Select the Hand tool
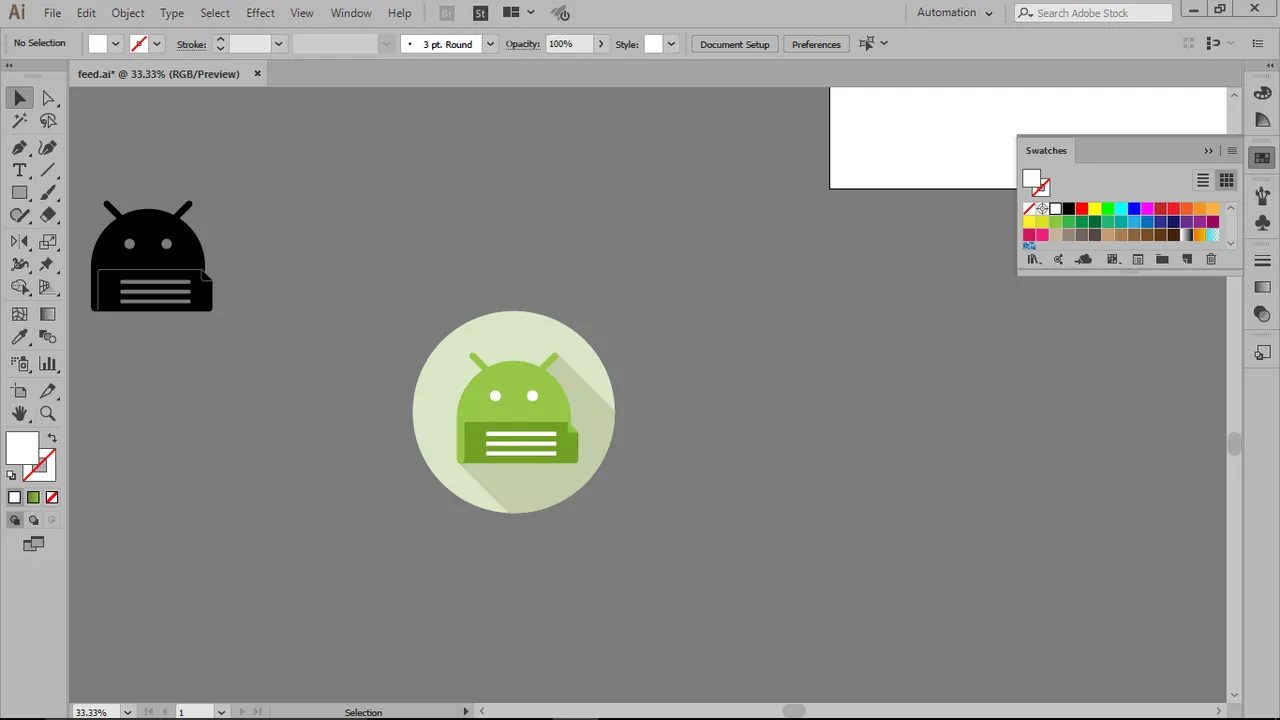The width and height of the screenshot is (1280, 720). 20,413
